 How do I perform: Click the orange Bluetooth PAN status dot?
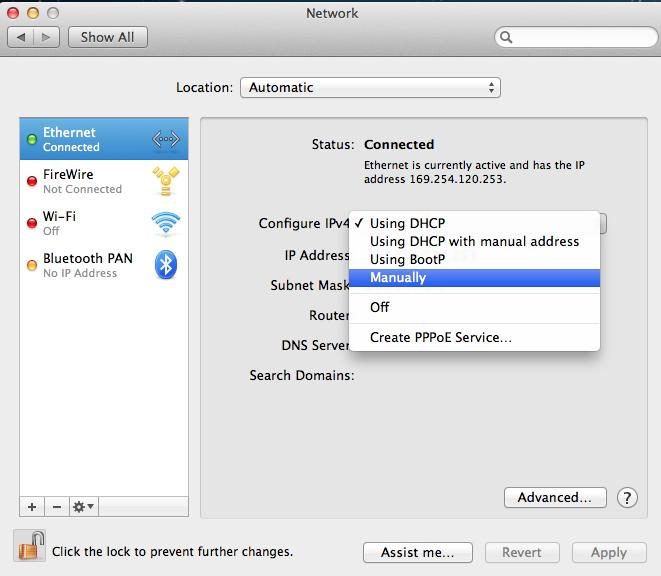pyautogui.click(x=32, y=265)
